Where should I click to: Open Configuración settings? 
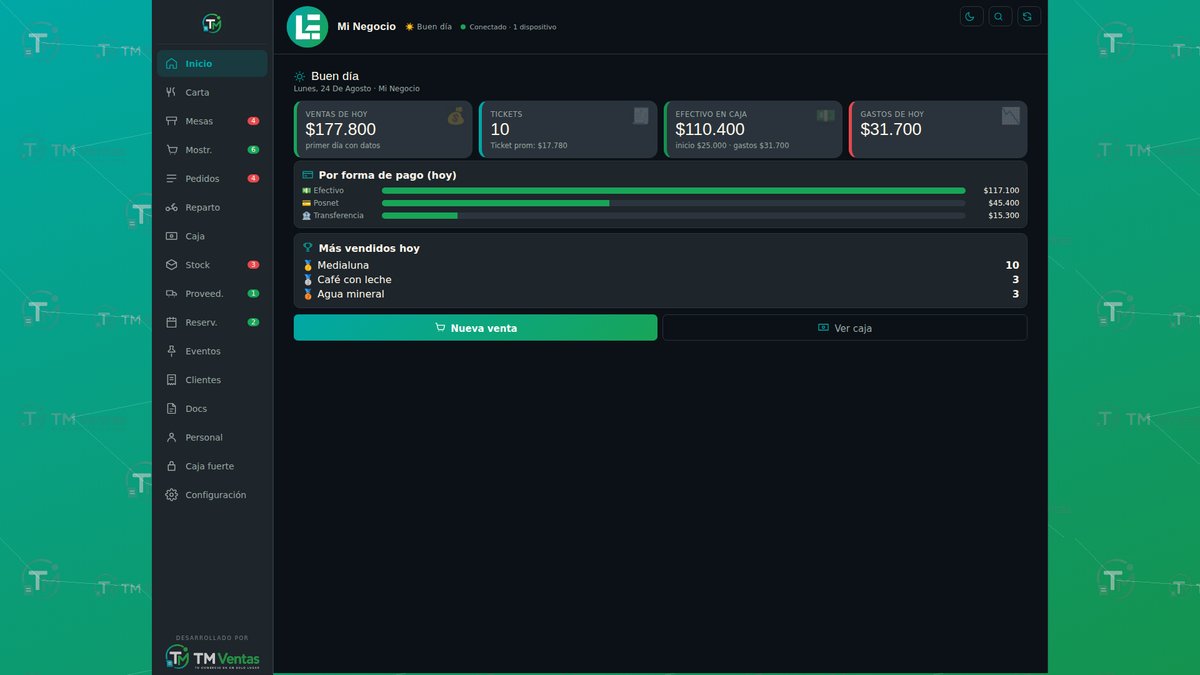[x=212, y=495]
